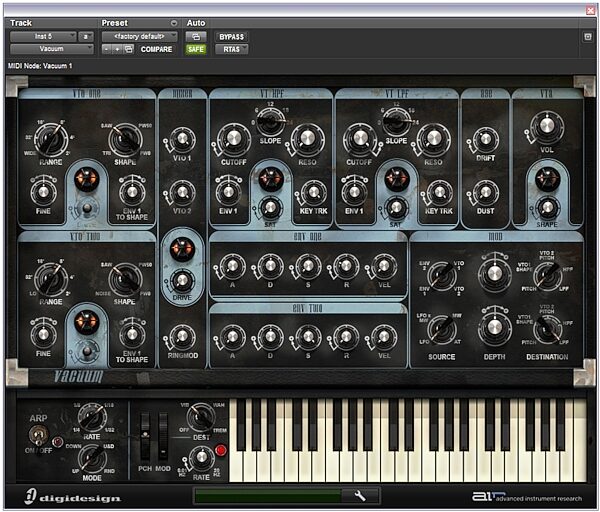Click the automation enable icon under Auto
Screen dimensions: 600x512
[196, 37]
